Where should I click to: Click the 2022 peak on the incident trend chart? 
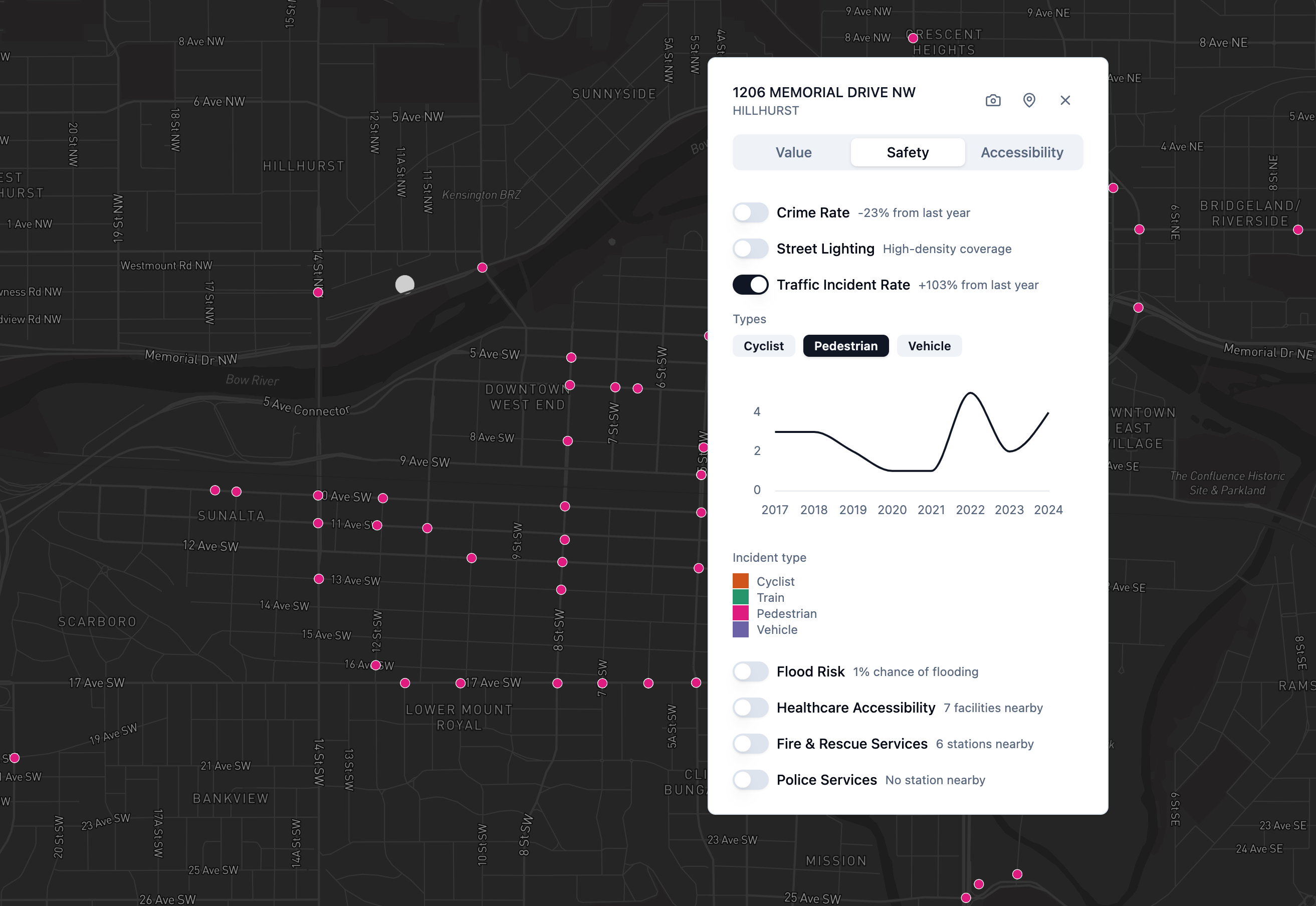click(971, 393)
